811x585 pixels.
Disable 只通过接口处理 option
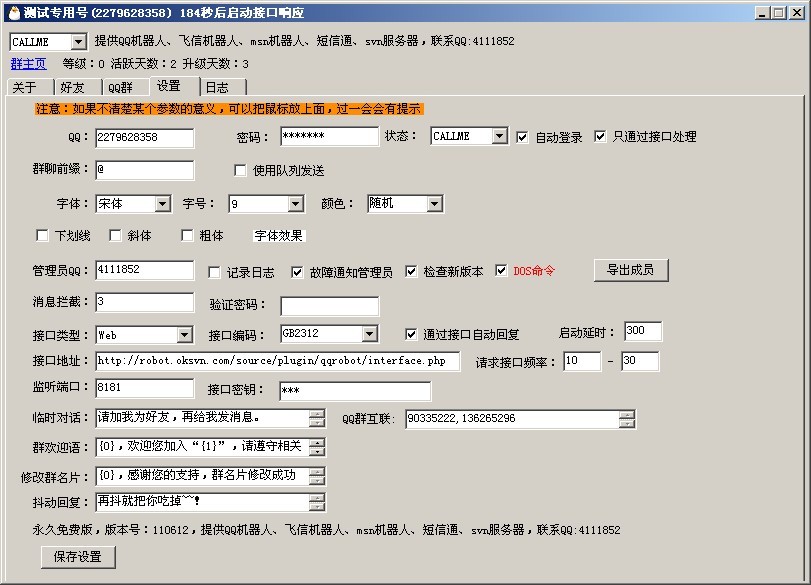[601, 137]
